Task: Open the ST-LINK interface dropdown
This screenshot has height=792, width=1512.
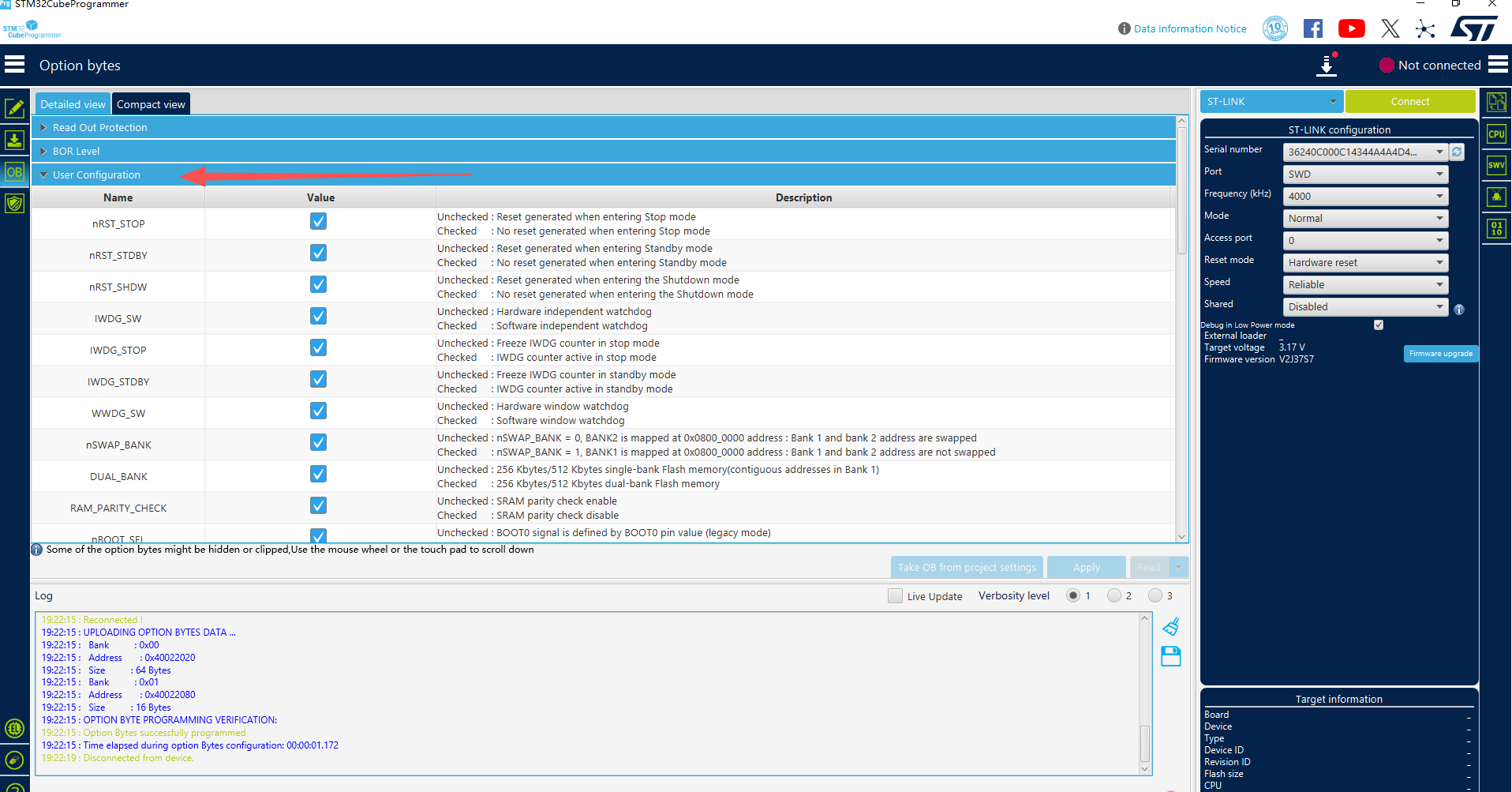Action: pos(1271,101)
